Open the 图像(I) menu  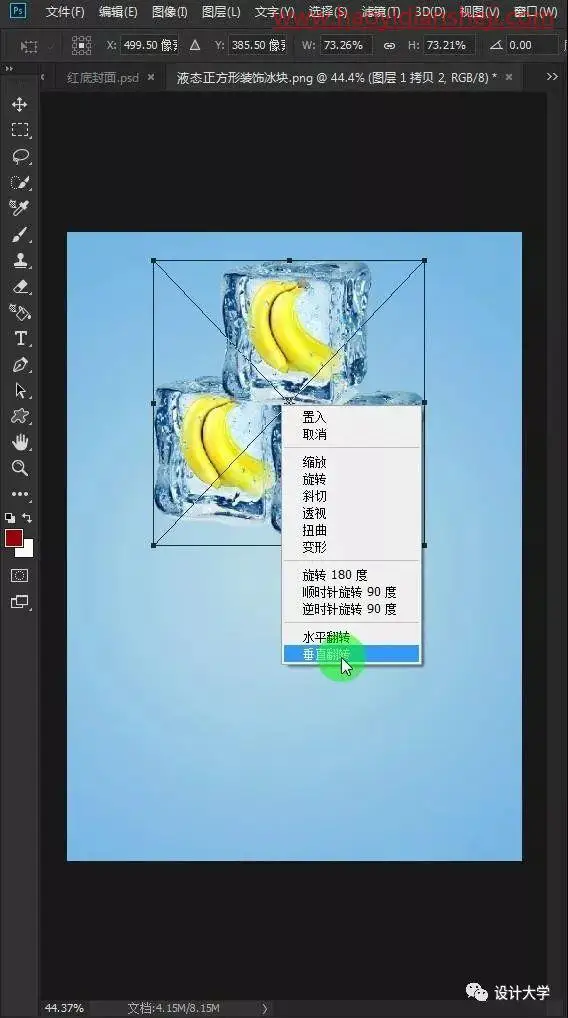click(169, 12)
